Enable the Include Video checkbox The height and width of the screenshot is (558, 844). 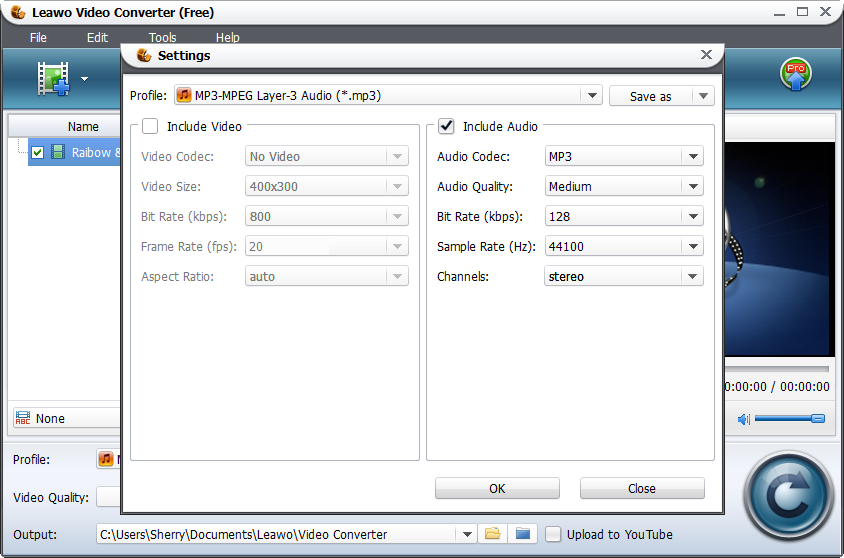pyautogui.click(x=150, y=126)
